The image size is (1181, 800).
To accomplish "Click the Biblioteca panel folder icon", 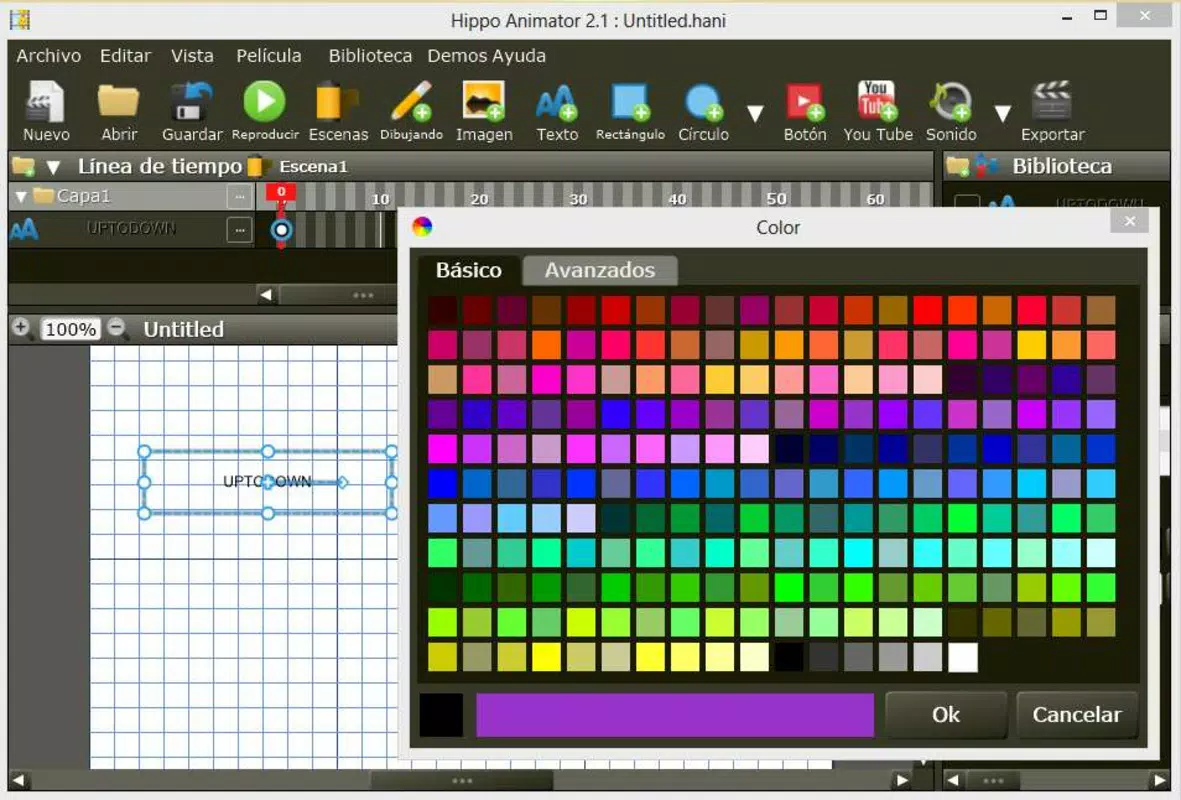I will (958, 166).
